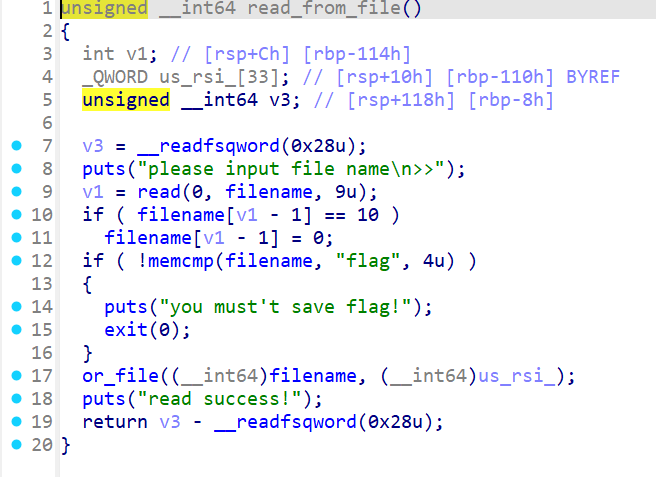Click the us_rsi_[33] array declaration
Viewport: 656px width, 477px height.
pyautogui.click(x=219, y=77)
